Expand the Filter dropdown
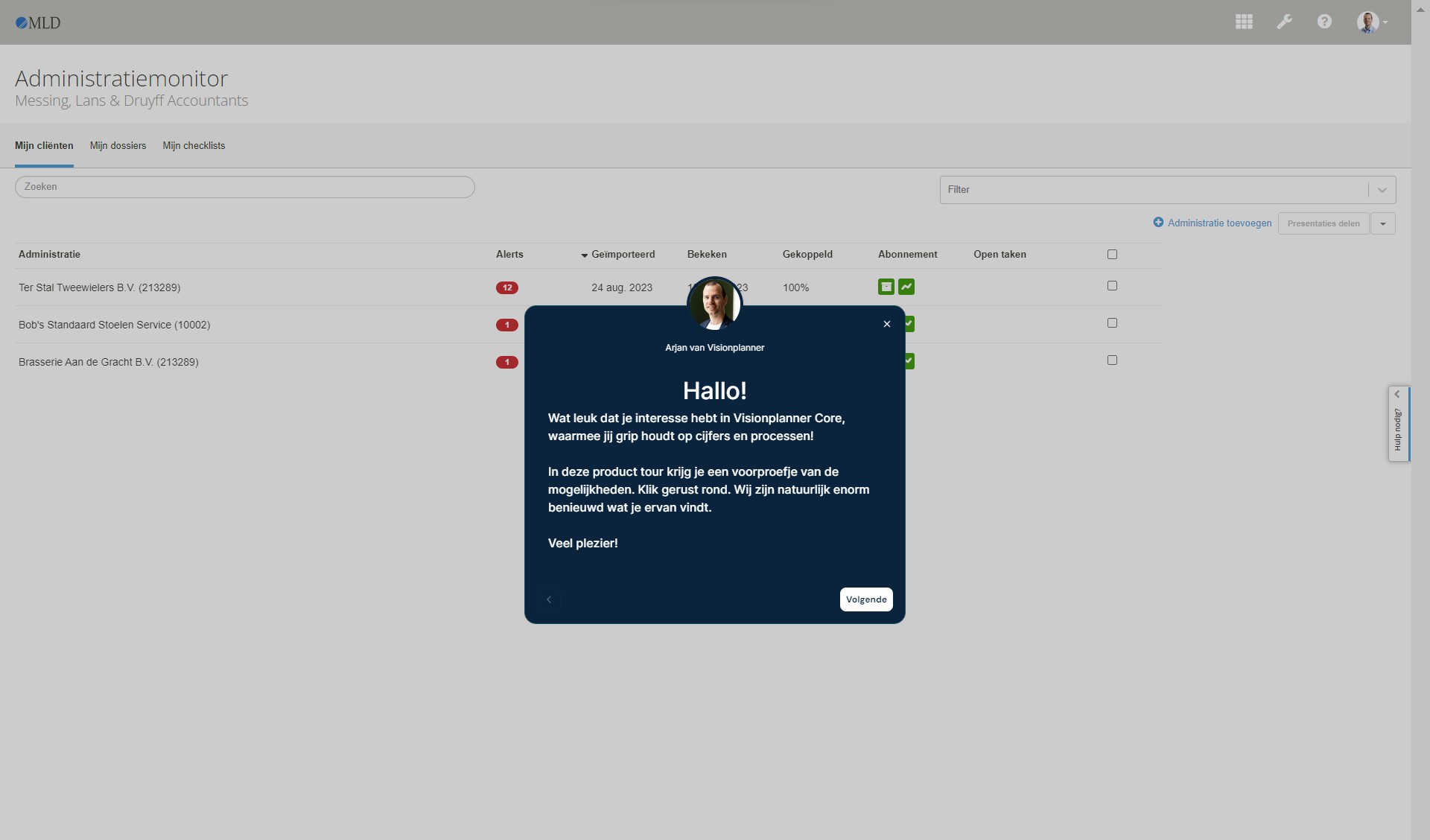 pyautogui.click(x=1382, y=190)
